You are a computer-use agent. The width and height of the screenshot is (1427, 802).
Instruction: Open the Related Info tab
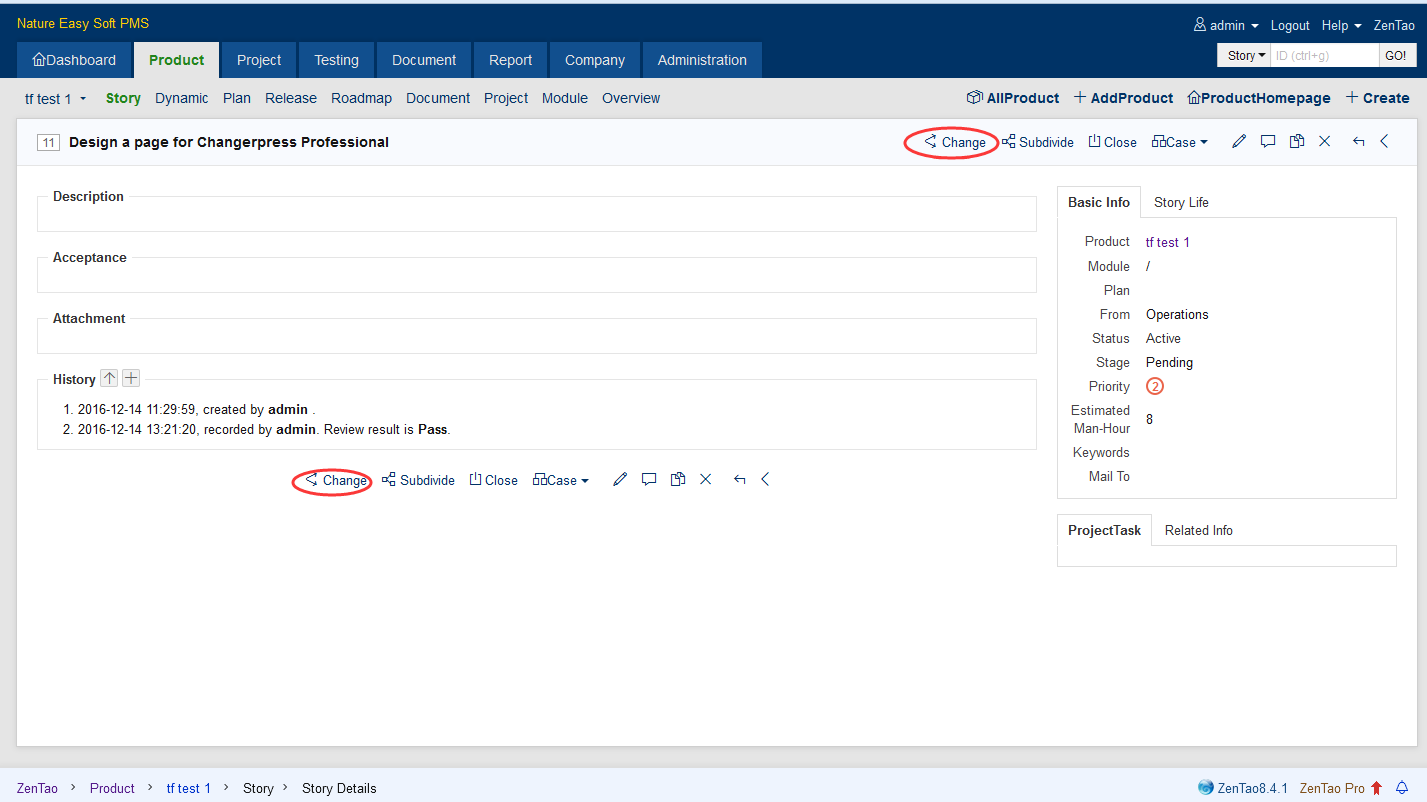coord(1198,531)
